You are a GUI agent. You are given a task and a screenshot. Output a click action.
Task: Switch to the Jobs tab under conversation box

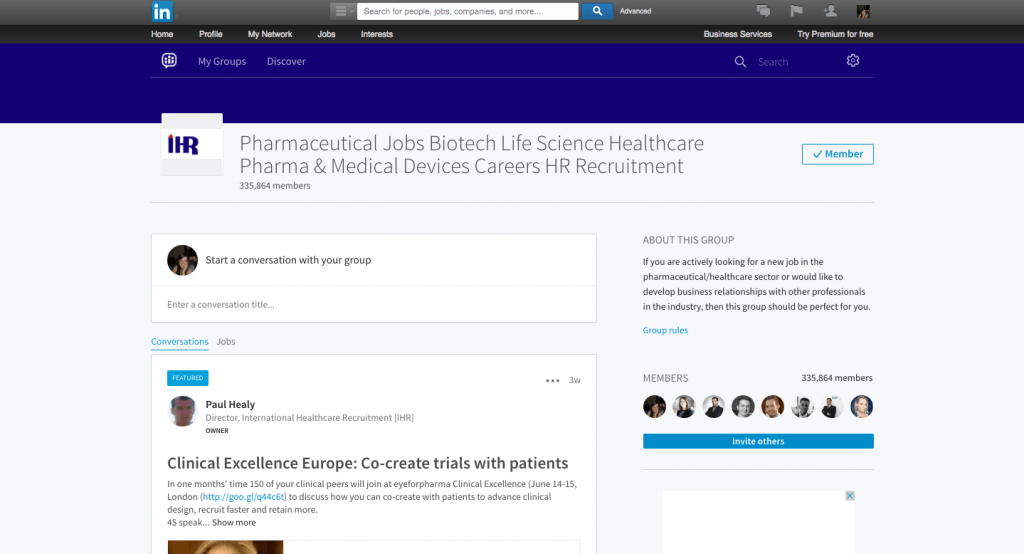226,342
